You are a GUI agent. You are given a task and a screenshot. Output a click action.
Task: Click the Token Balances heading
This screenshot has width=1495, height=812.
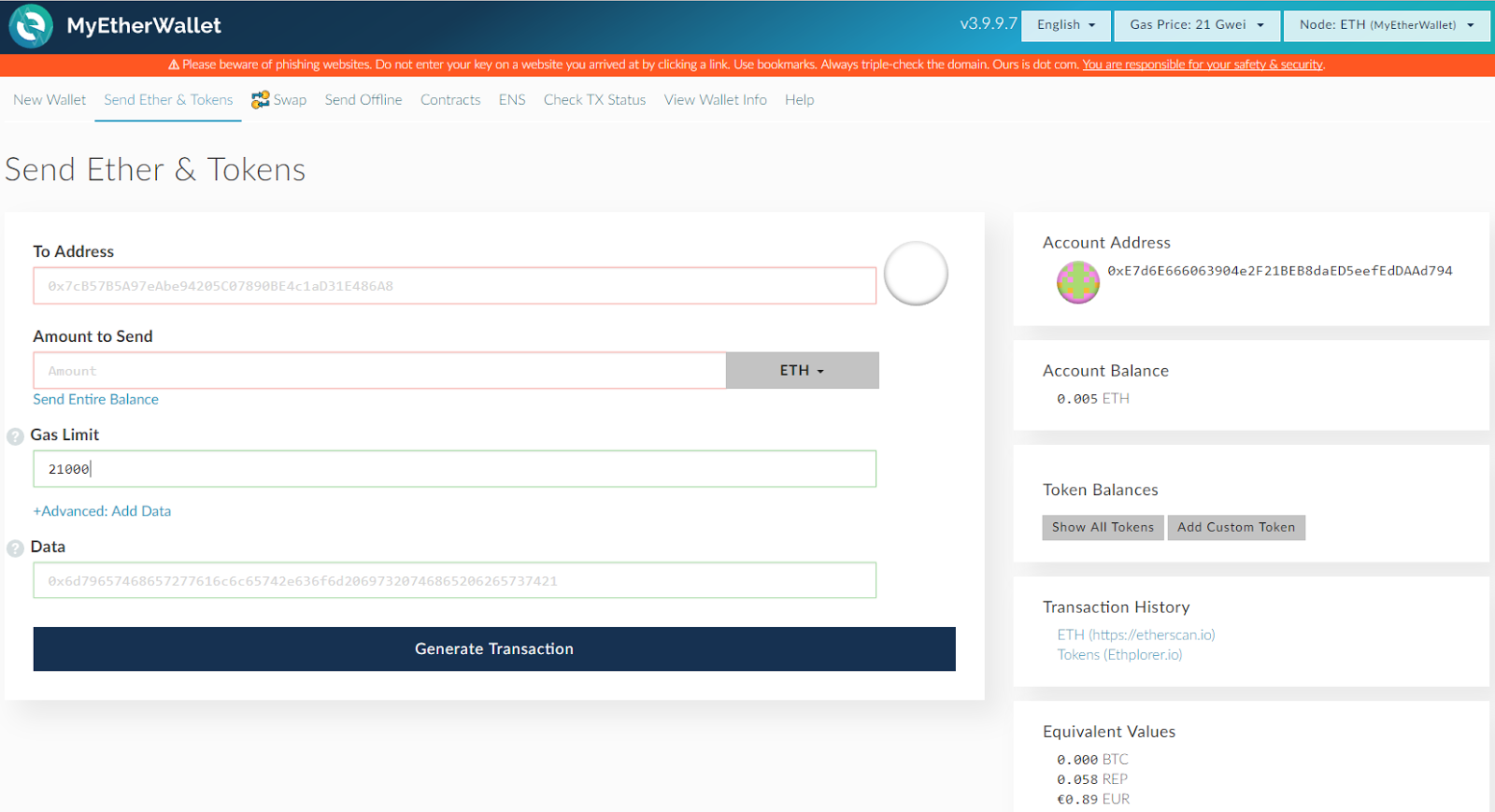[x=1101, y=490]
